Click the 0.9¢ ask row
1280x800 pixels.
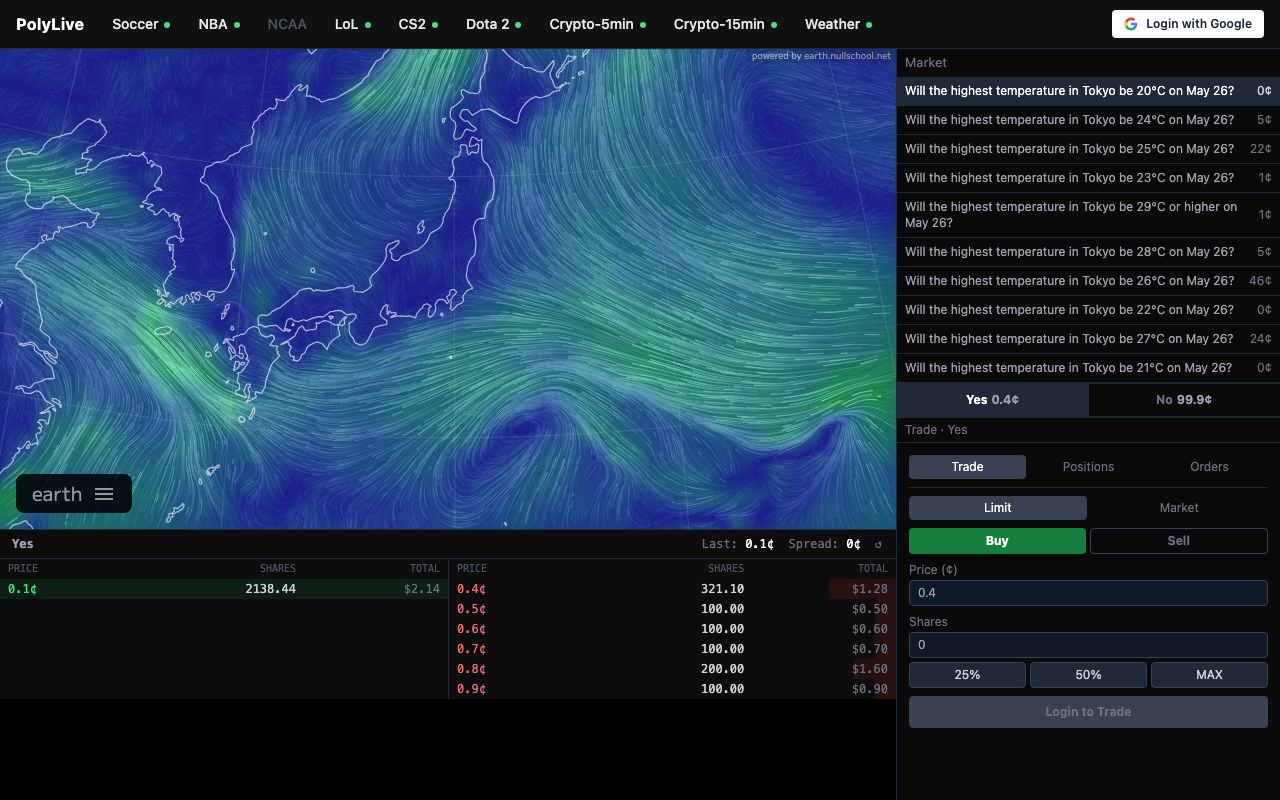point(672,689)
